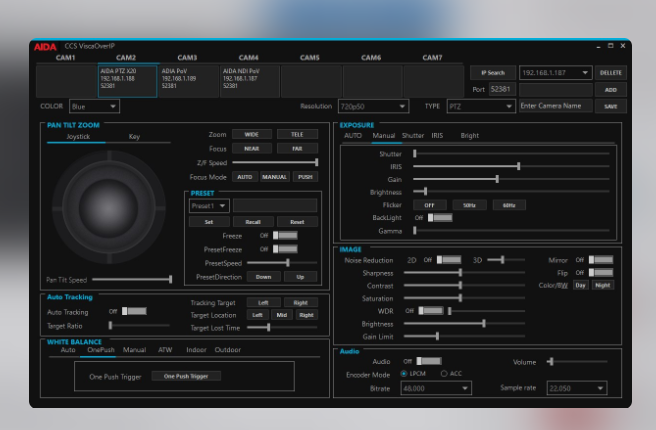Click the ADD button
This screenshot has height=430, width=656.
(x=610, y=90)
